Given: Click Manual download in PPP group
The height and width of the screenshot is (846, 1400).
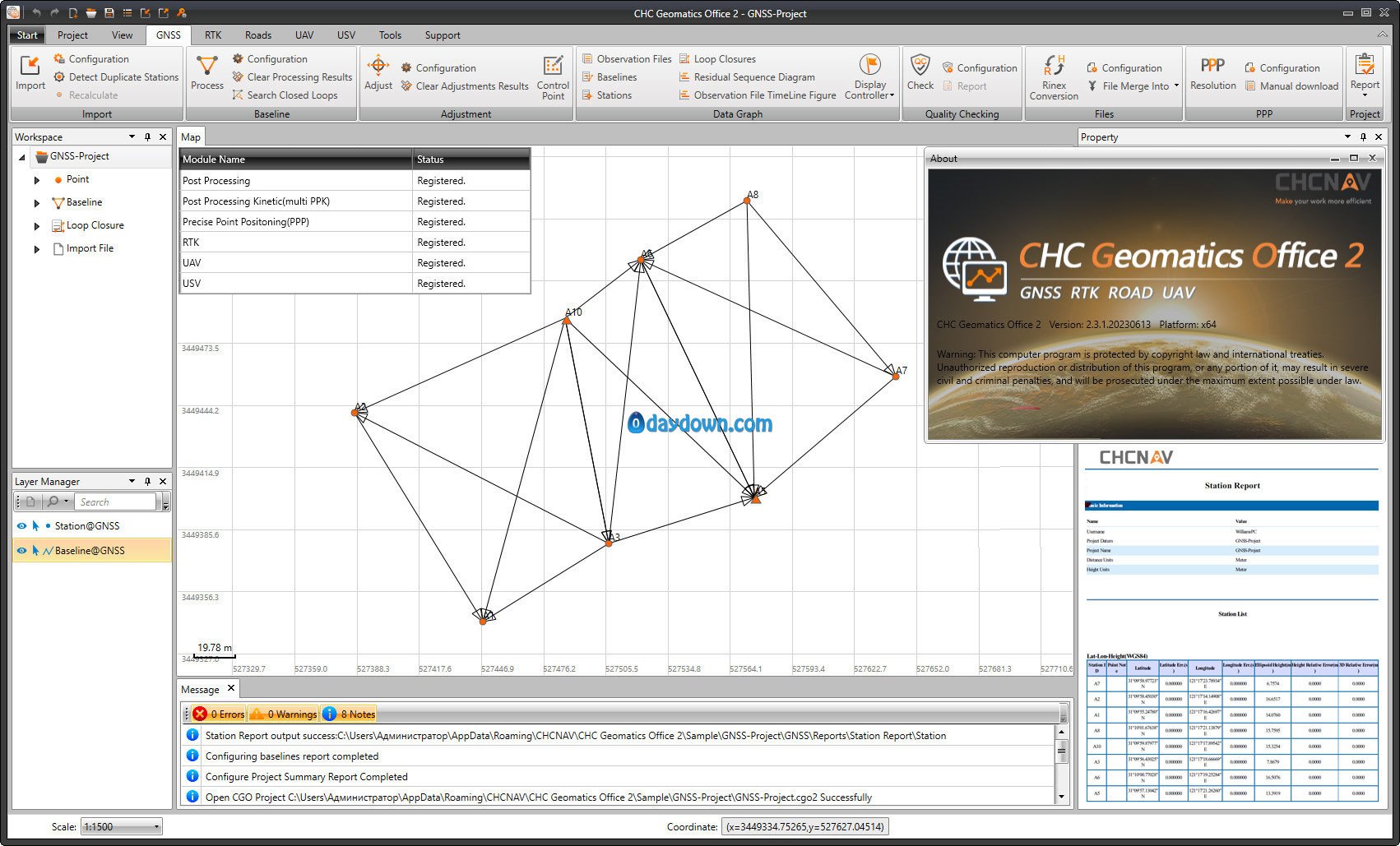Looking at the screenshot, I should pyautogui.click(x=1291, y=86).
